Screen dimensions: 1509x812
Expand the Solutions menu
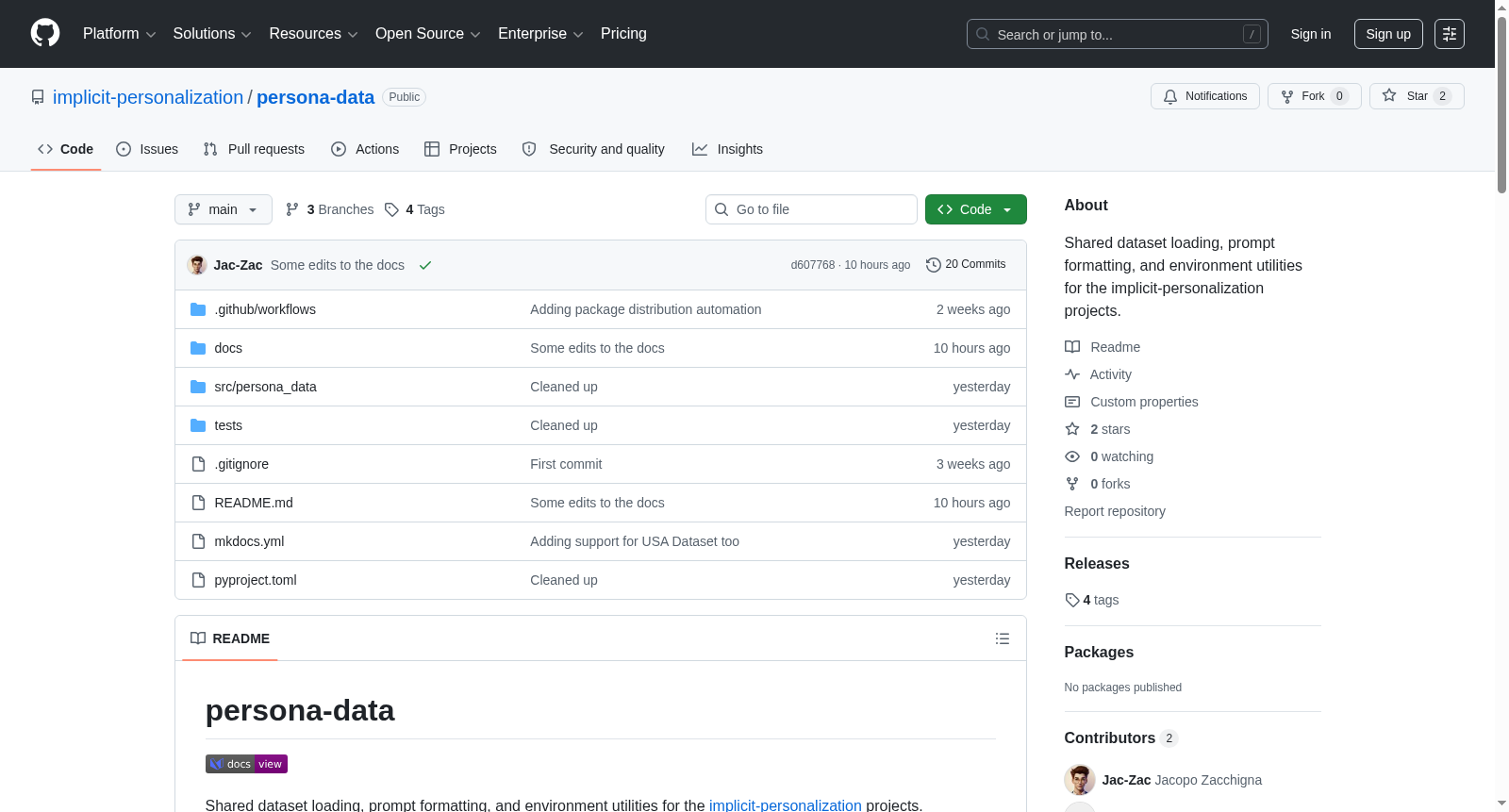212,34
